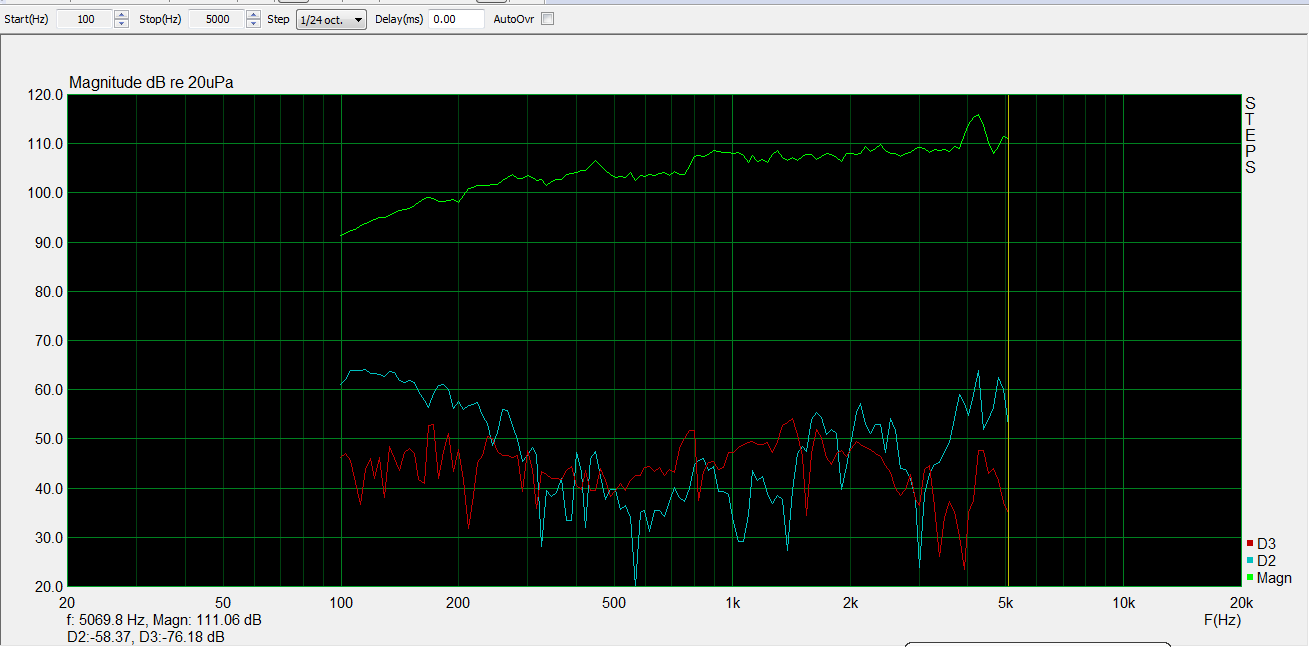
Task: Click the Delay(ms) label
Action: 399,19
